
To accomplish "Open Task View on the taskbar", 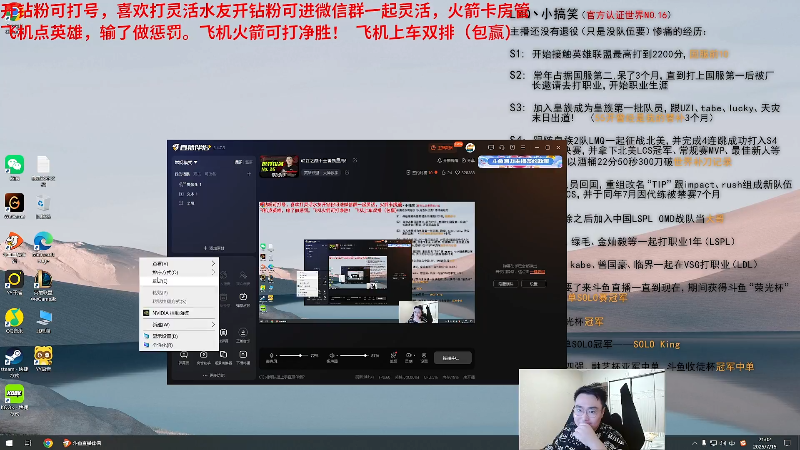I will click(28, 443).
